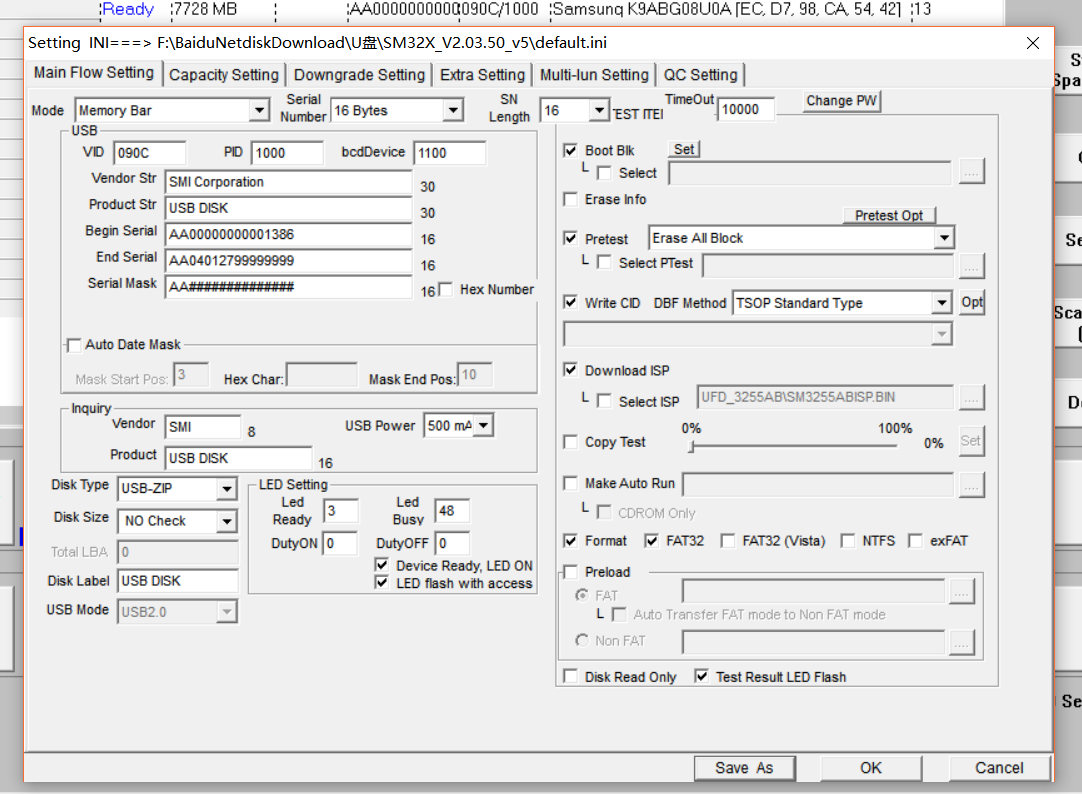1082x794 pixels.
Task: Click the Begin Serial input field
Action: [x=288, y=235]
